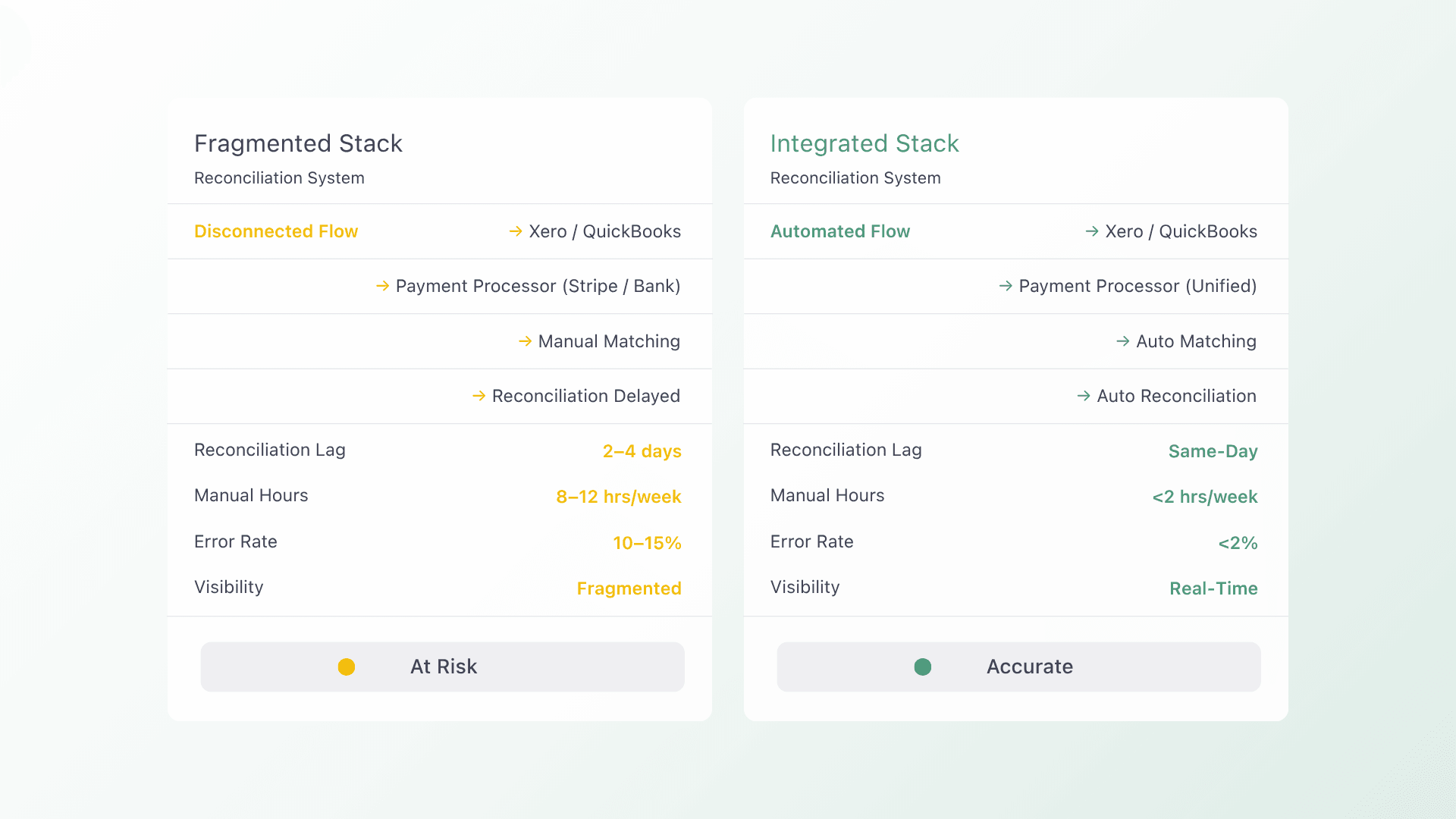Click the Fragmented Stack heading
Viewport: 1456px width, 819px height.
(298, 143)
